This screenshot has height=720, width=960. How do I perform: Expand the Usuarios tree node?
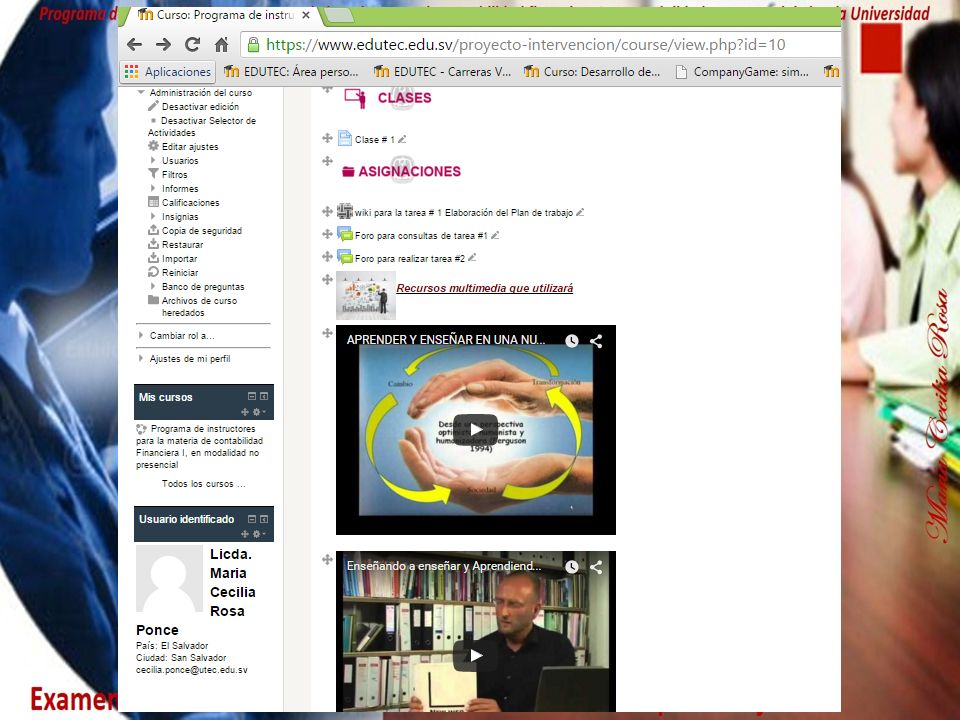click(153, 160)
